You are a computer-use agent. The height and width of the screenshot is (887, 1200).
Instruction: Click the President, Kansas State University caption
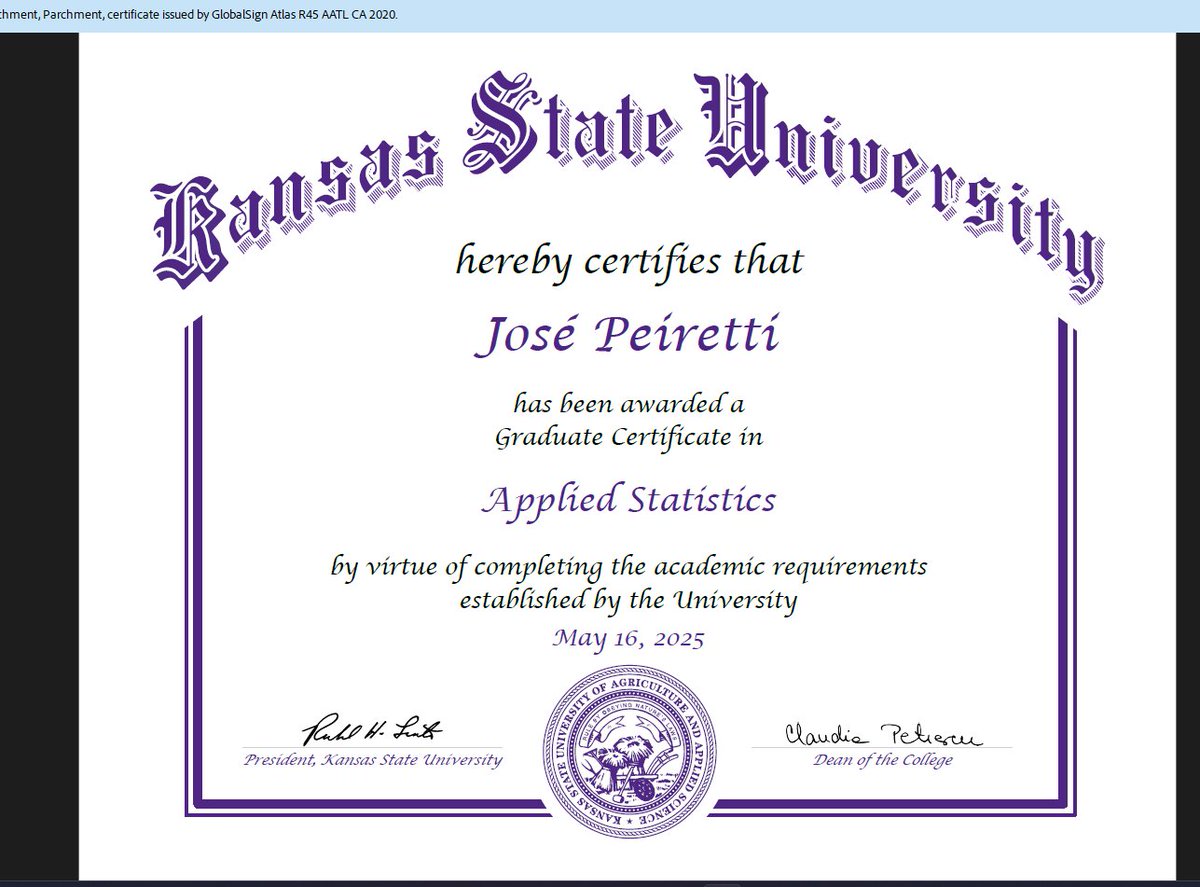[373, 760]
